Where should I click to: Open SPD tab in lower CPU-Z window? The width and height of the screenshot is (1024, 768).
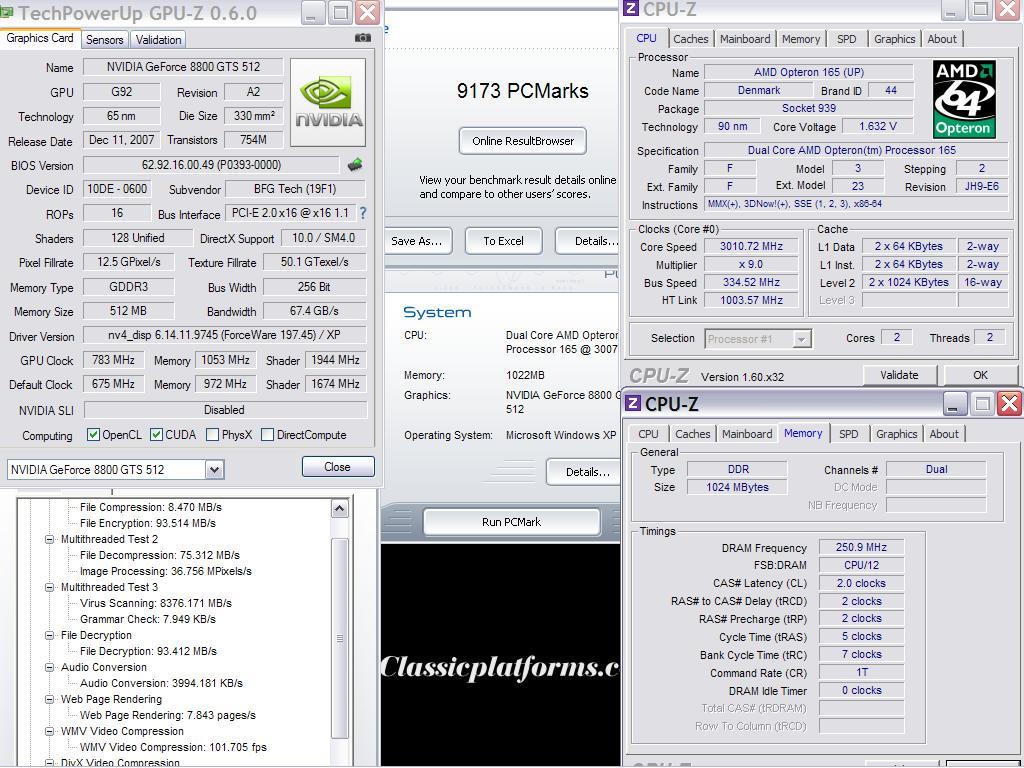coord(848,434)
